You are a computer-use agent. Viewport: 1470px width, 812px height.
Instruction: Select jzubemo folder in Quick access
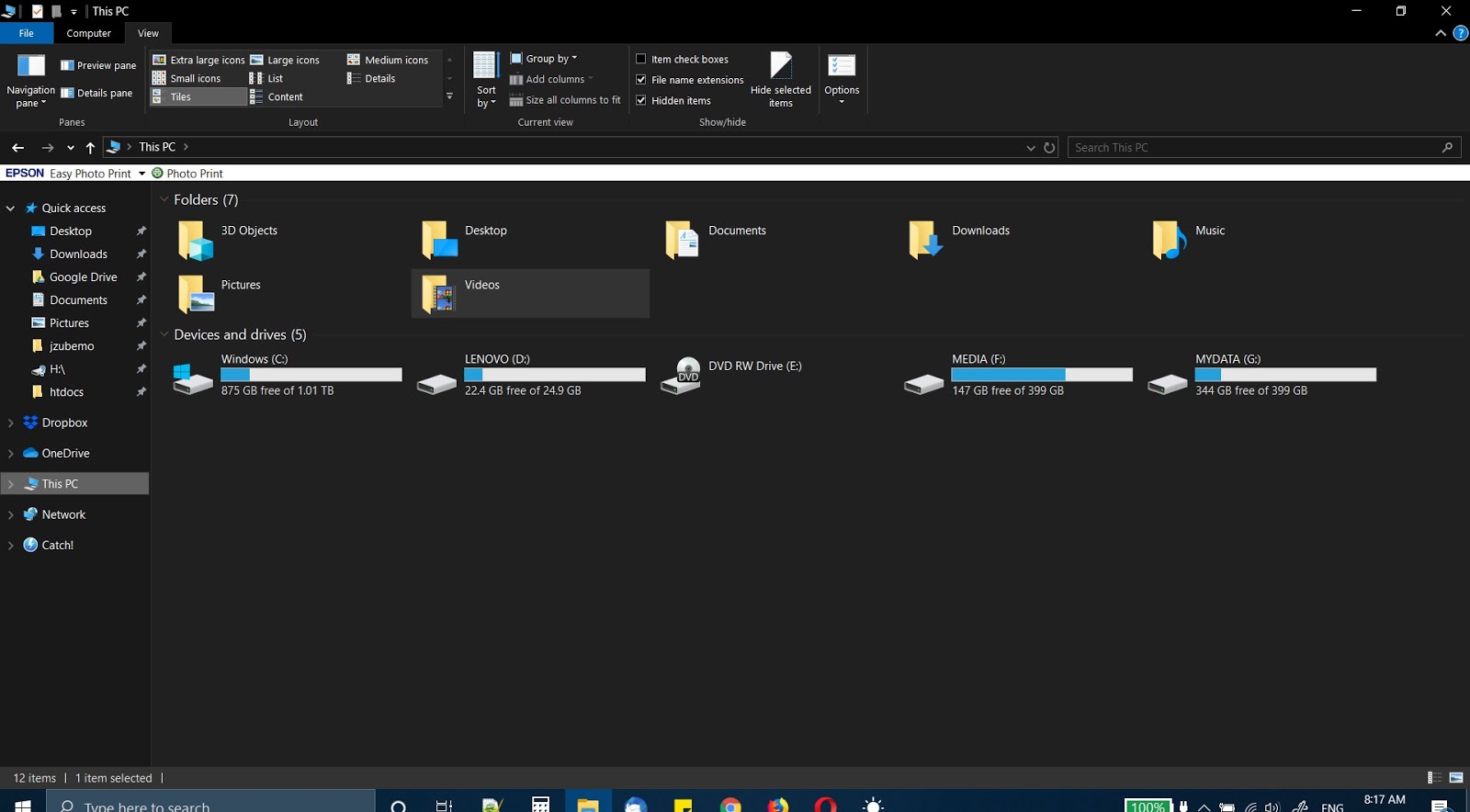coord(72,346)
